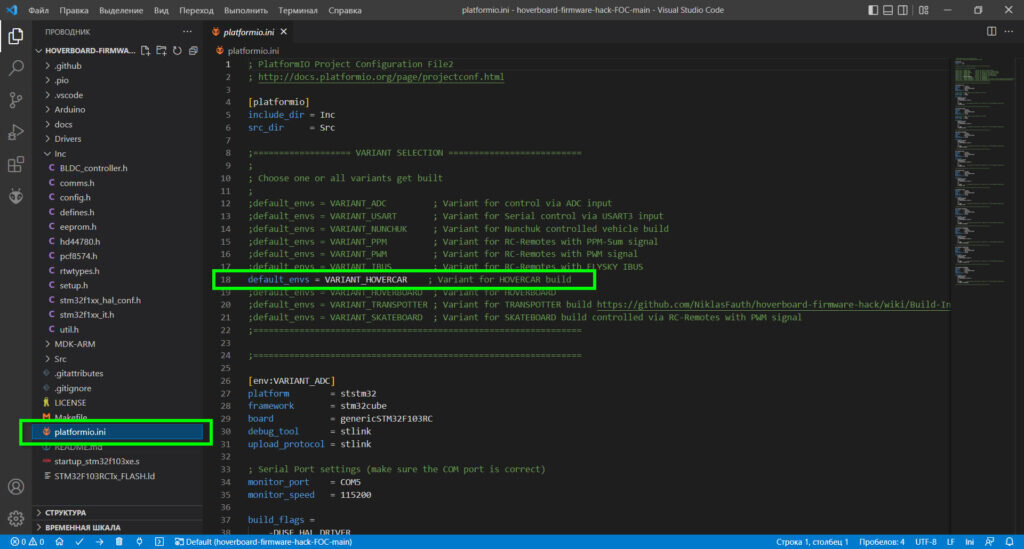
Task: Click the VS Code logo in title bar
Action: pyautogui.click(x=12, y=10)
